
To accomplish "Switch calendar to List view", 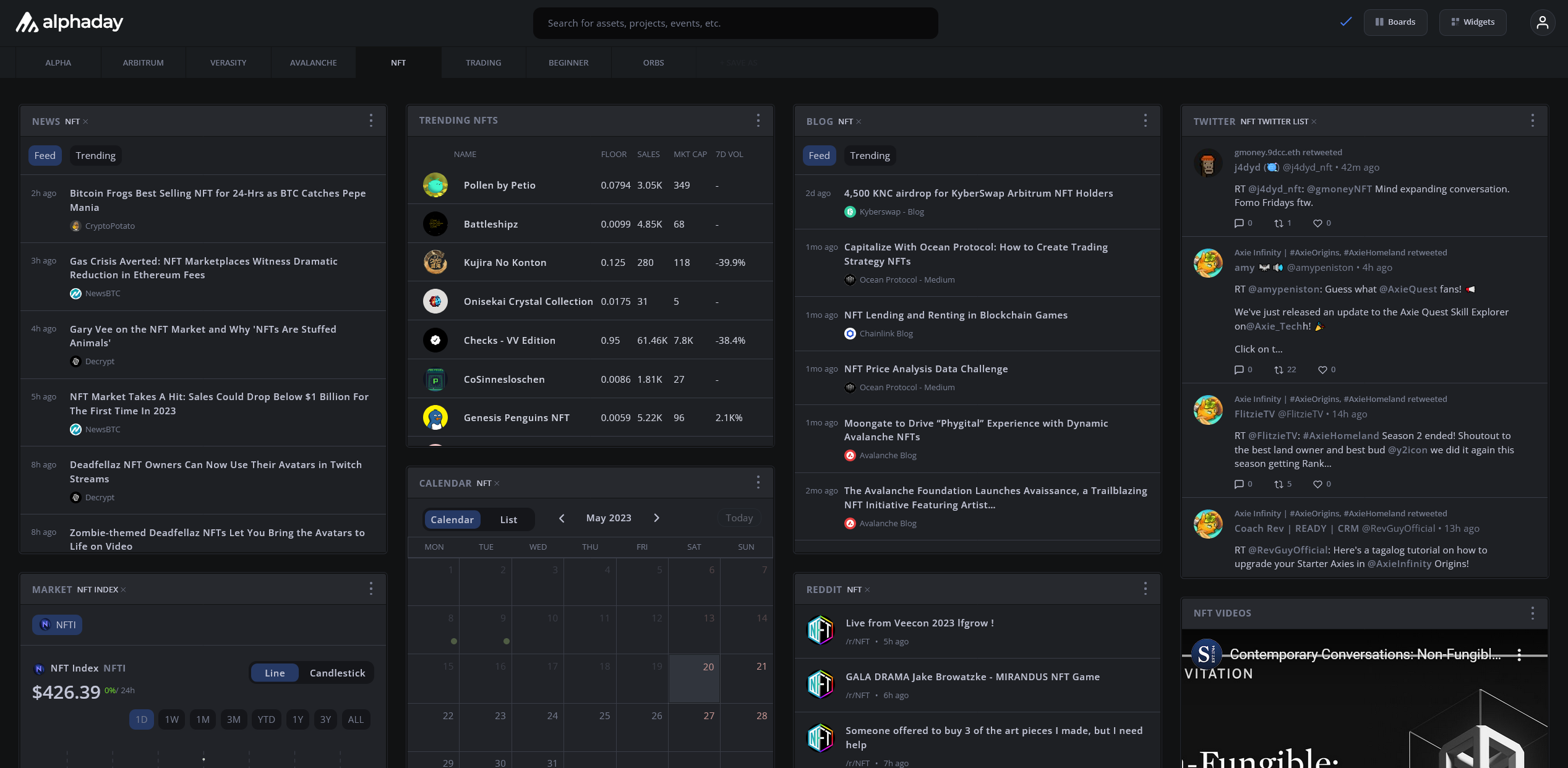I will [x=508, y=519].
